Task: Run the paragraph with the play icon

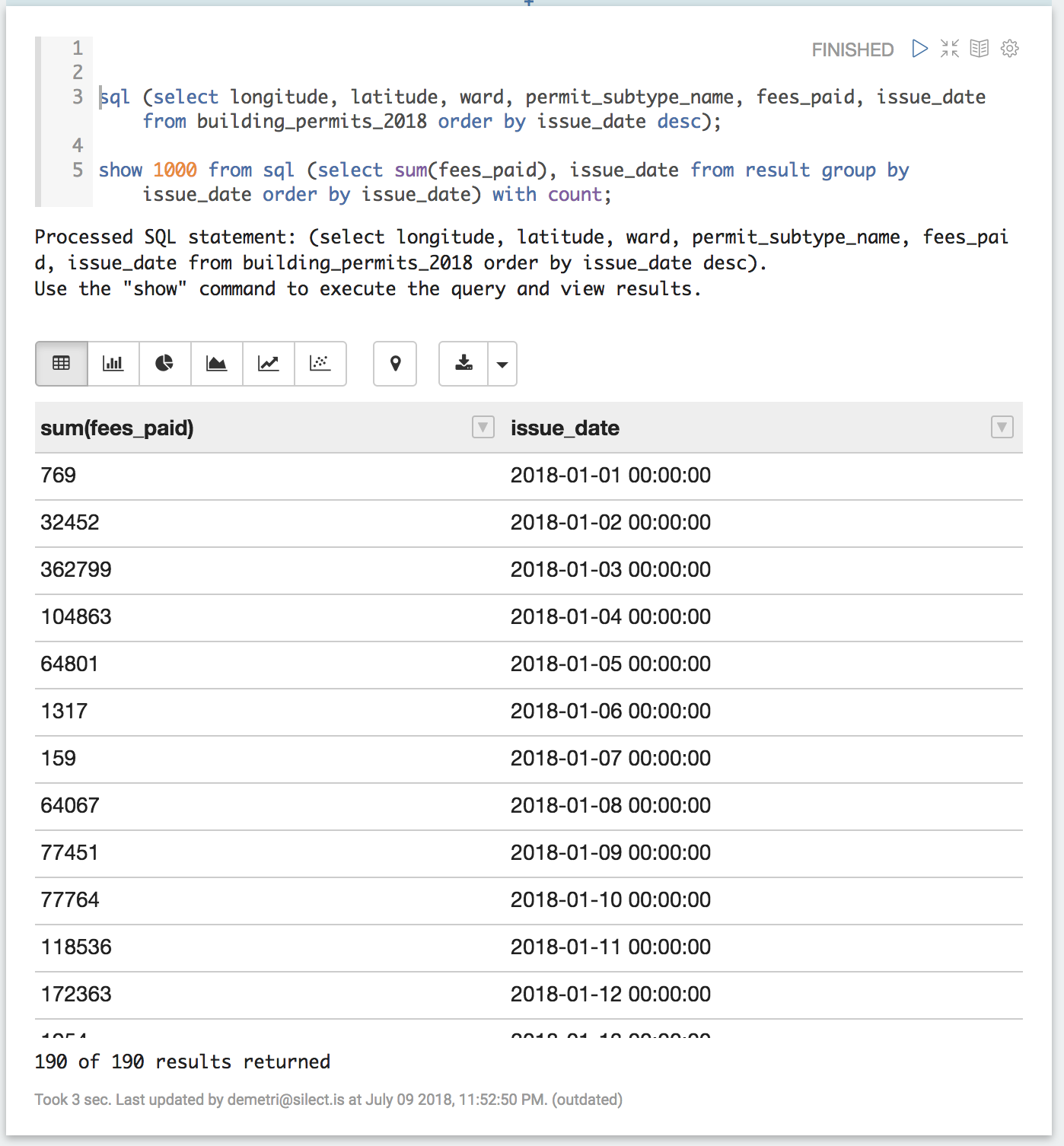Action: point(919,49)
